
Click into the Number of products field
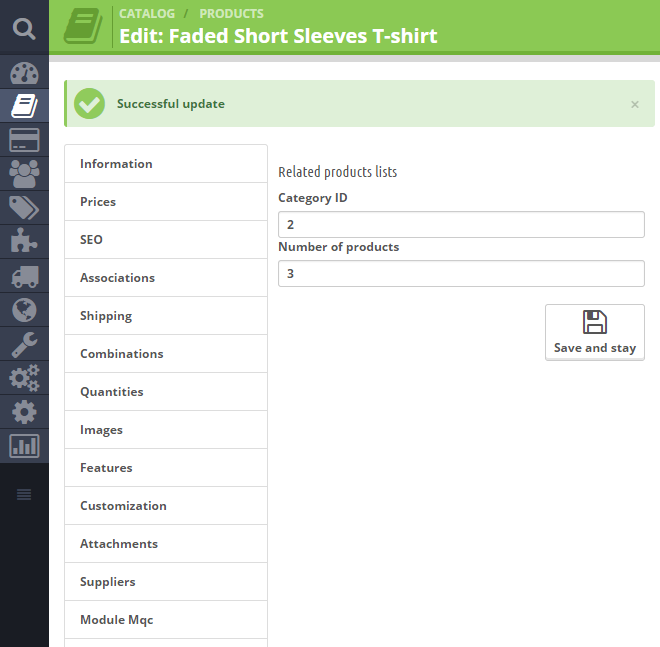461,274
